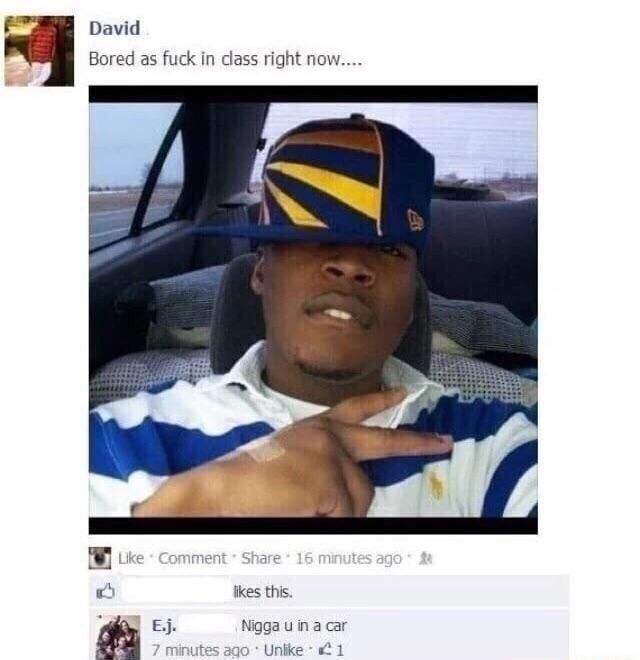Click the whited-out liker name
Viewport: 640px width, 660px height.
(176, 592)
